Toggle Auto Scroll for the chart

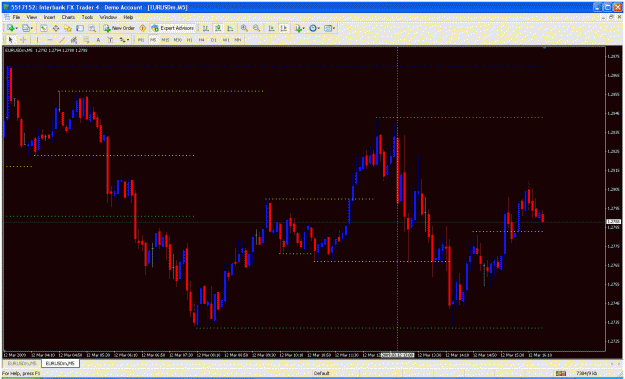[271, 28]
